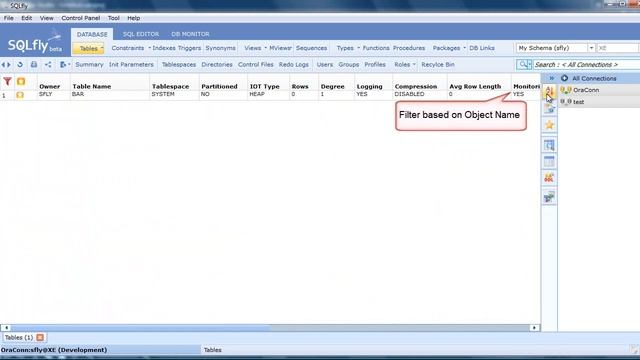This screenshot has width=640, height=360.
Task: Click the Procedures button
Action: (x=409, y=48)
